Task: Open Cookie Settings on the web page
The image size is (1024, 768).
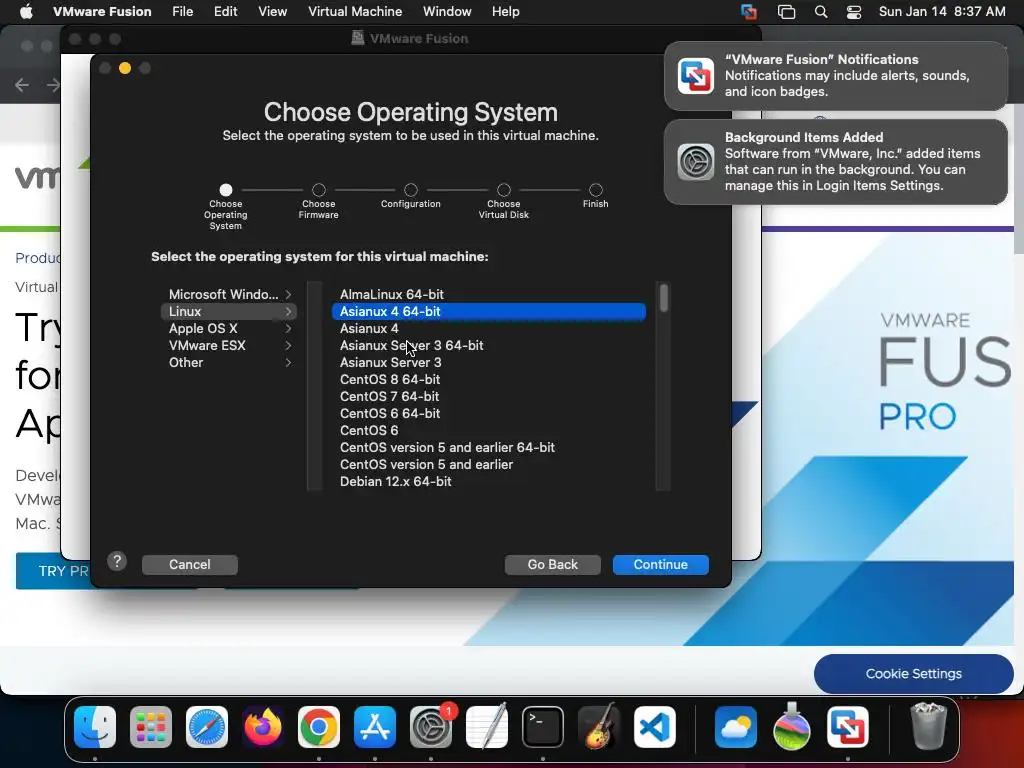Action: [x=914, y=674]
